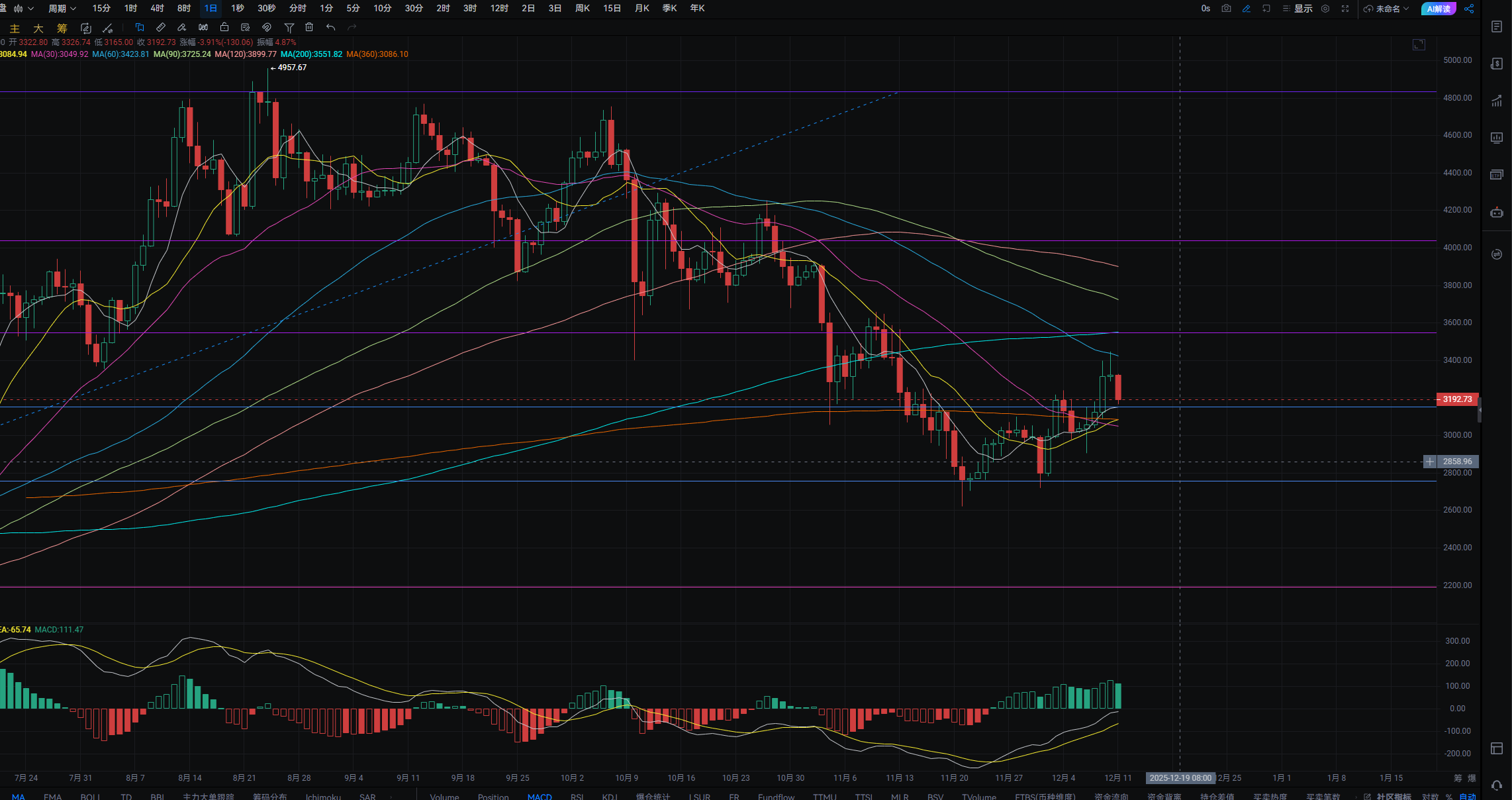The height and width of the screenshot is (800, 1512).
Task: Click the undo arrow in drawing toolbar
Action: [330, 27]
